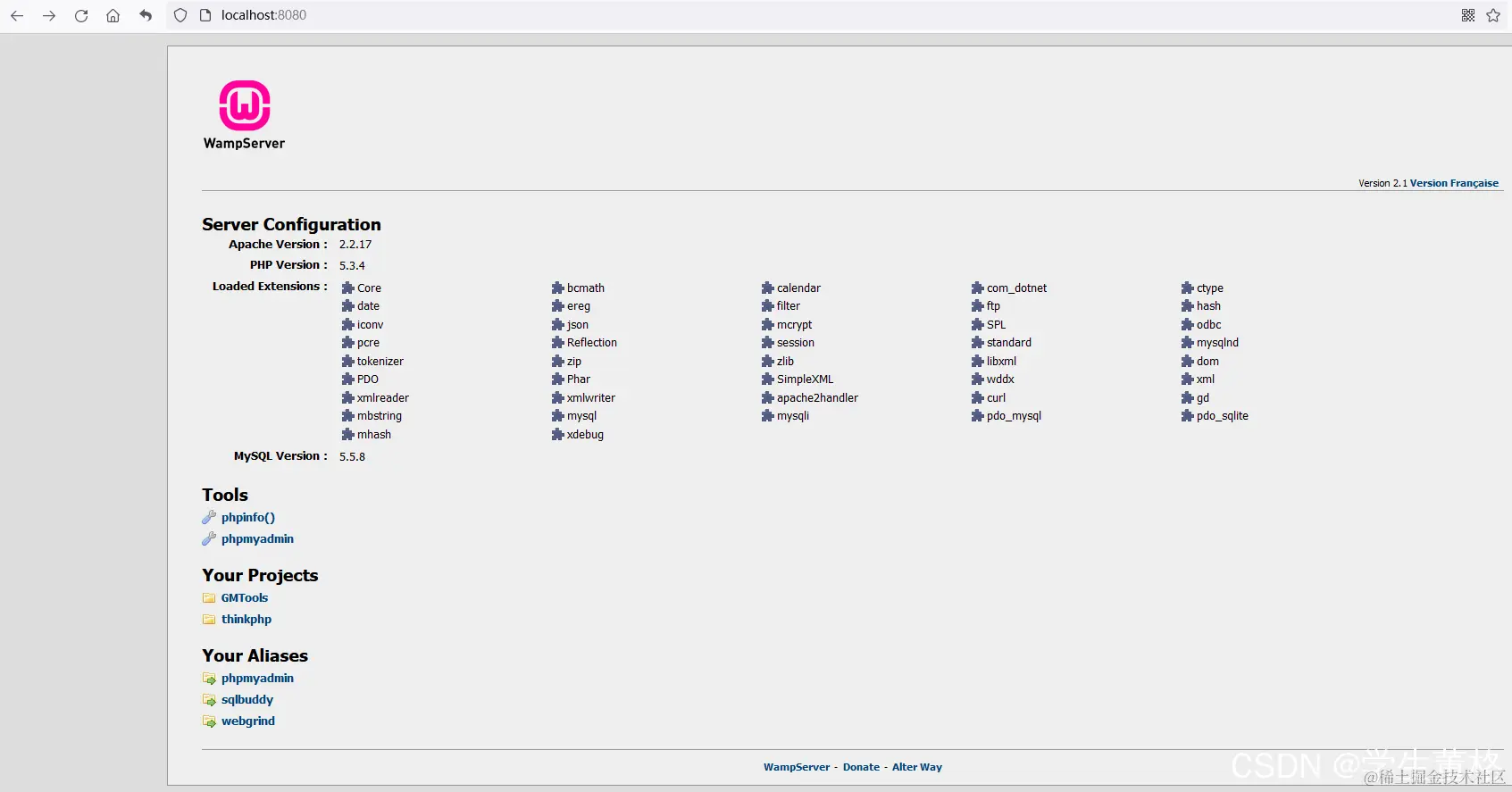Click the mcrypt extension name
The width and height of the screenshot is (1512, 792).
794,325
